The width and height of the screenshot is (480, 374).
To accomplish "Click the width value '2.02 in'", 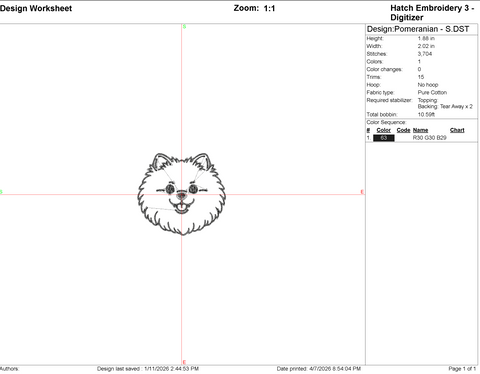I will coord(426,46).
